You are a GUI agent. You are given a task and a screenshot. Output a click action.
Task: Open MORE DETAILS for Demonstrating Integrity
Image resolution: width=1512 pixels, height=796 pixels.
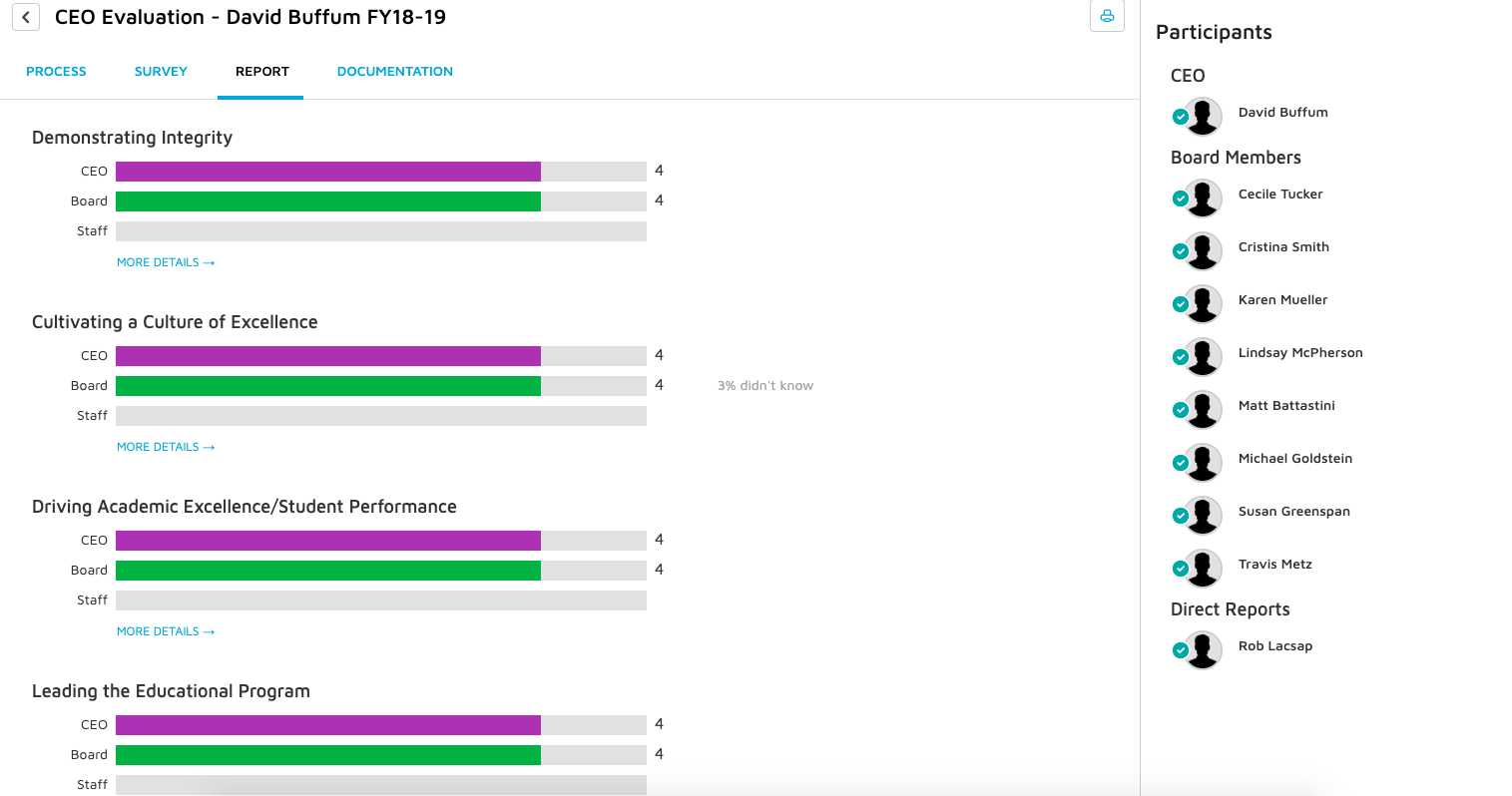coord(166,262)
